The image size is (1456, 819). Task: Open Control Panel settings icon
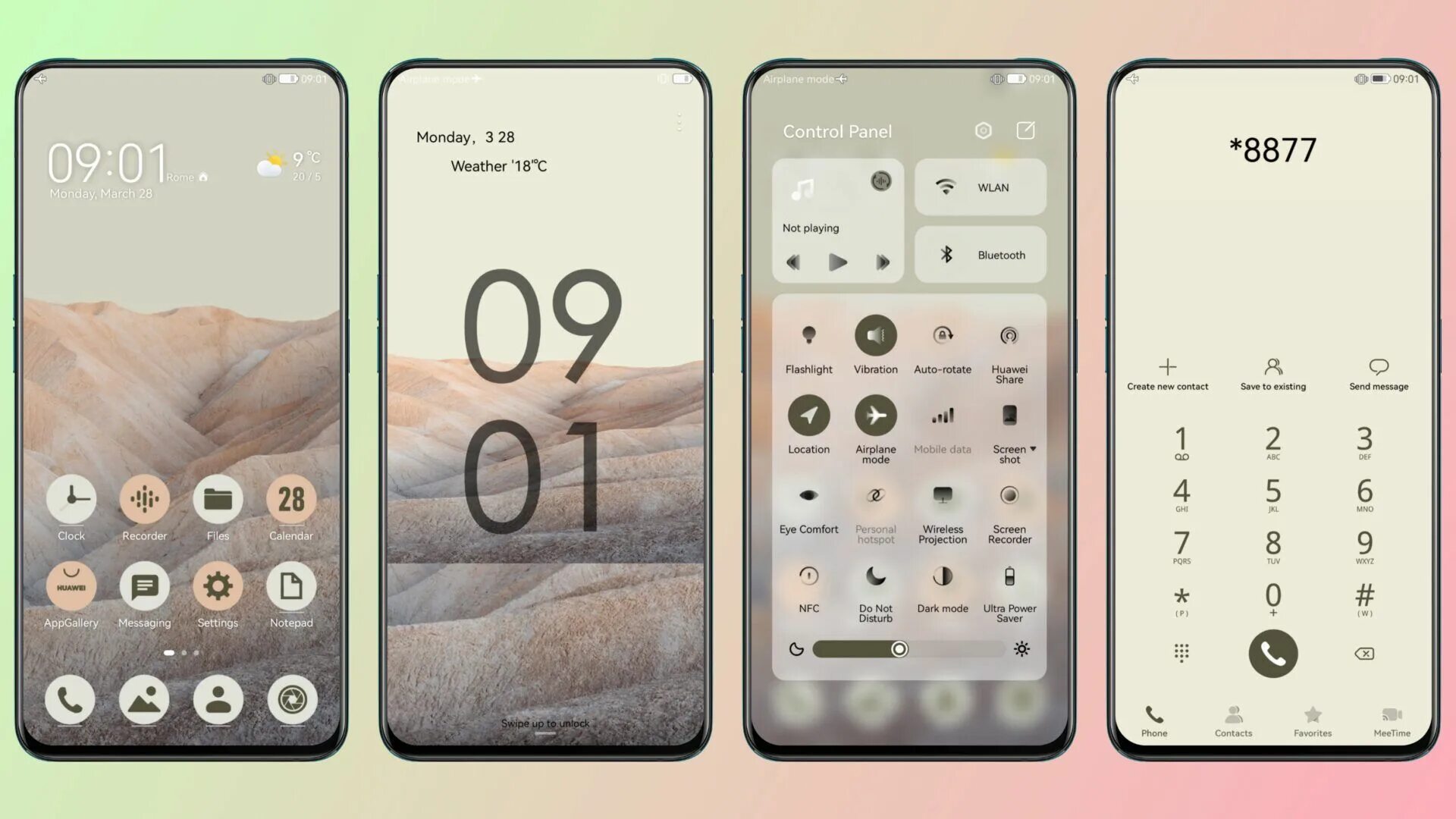[984, 131]
